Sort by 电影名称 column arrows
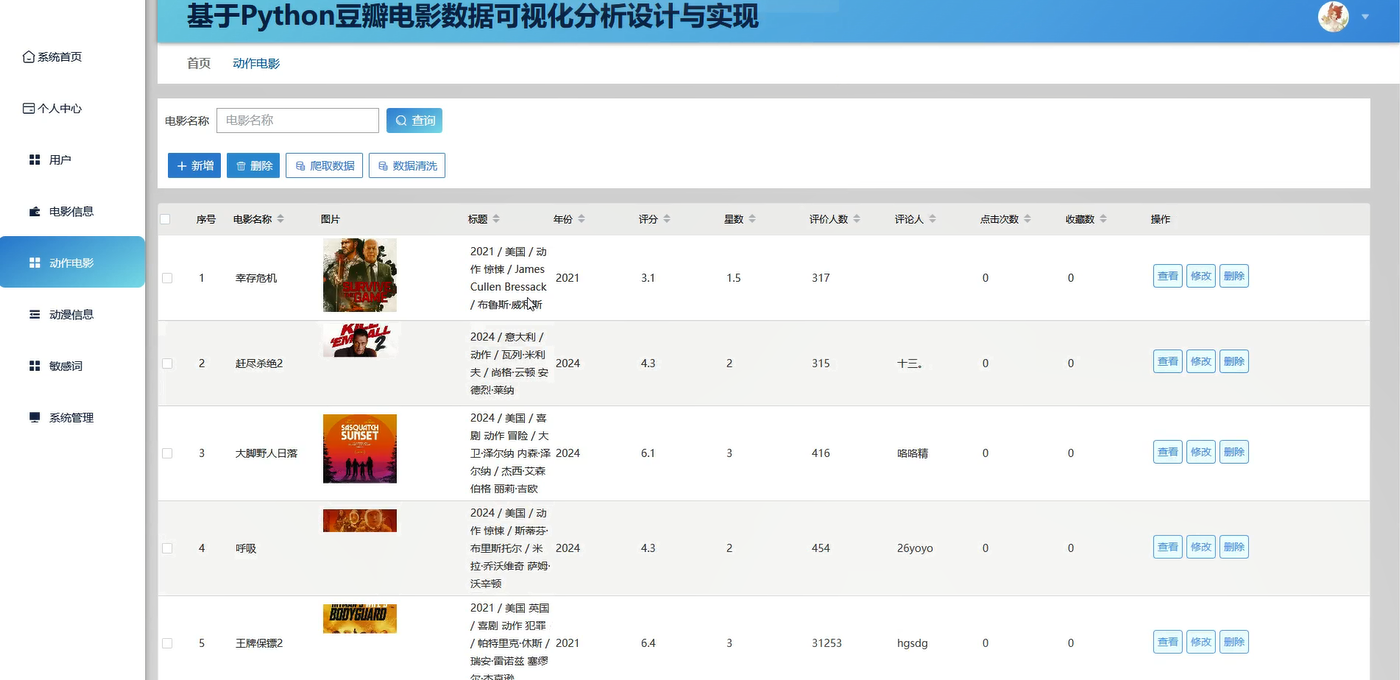The width and height of the screenshot is (1400, 680). pos(281,219)
